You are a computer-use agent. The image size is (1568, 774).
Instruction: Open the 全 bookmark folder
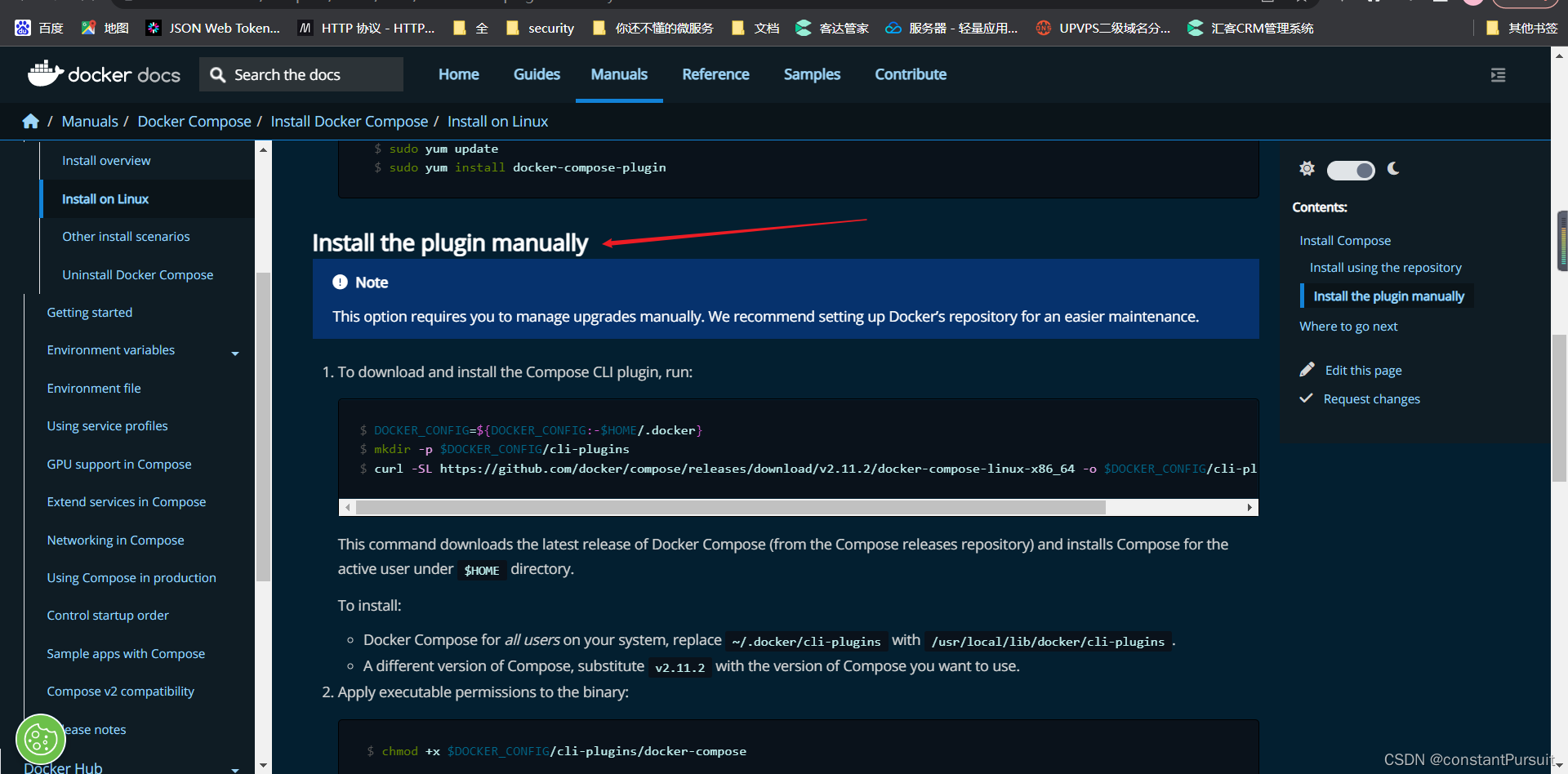click(x=470, y=28)
